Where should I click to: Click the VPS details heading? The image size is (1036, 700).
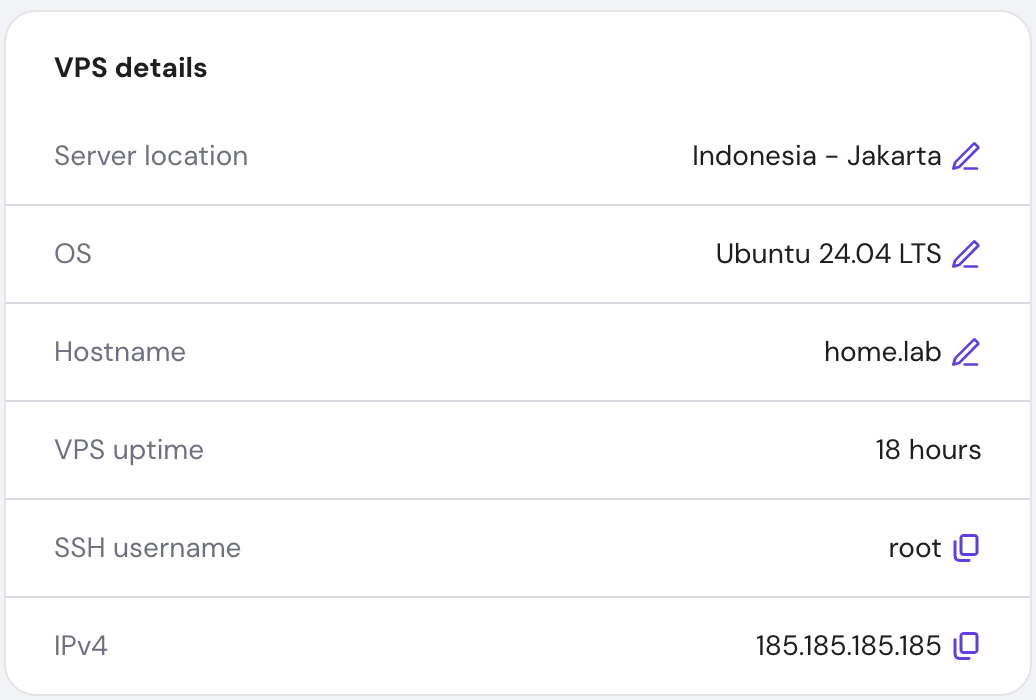pyautogui.click(x=130, y=67)
